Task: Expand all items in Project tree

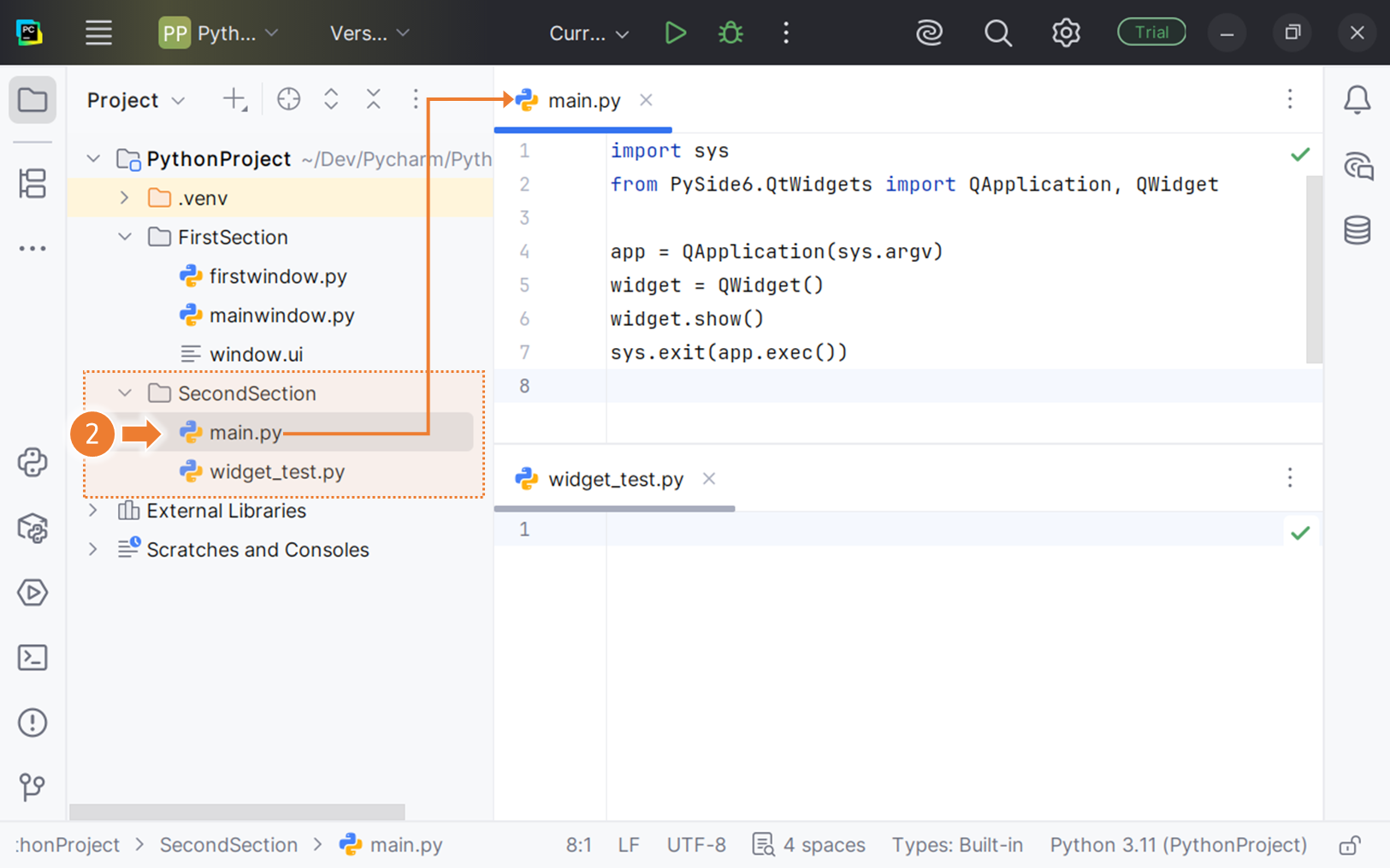Action: coord(331,99)
